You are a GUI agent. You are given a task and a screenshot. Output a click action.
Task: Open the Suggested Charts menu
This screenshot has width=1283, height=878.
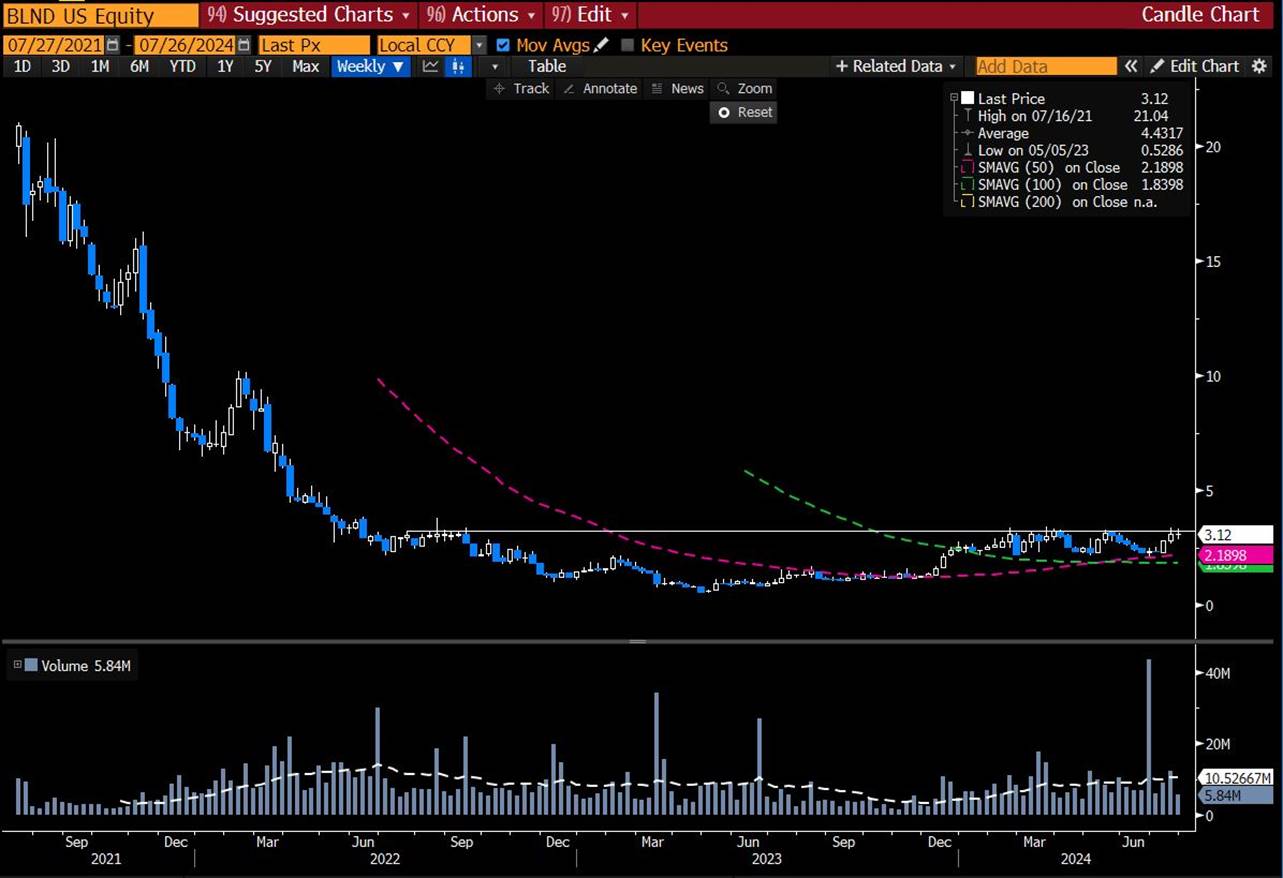point(309,15)
